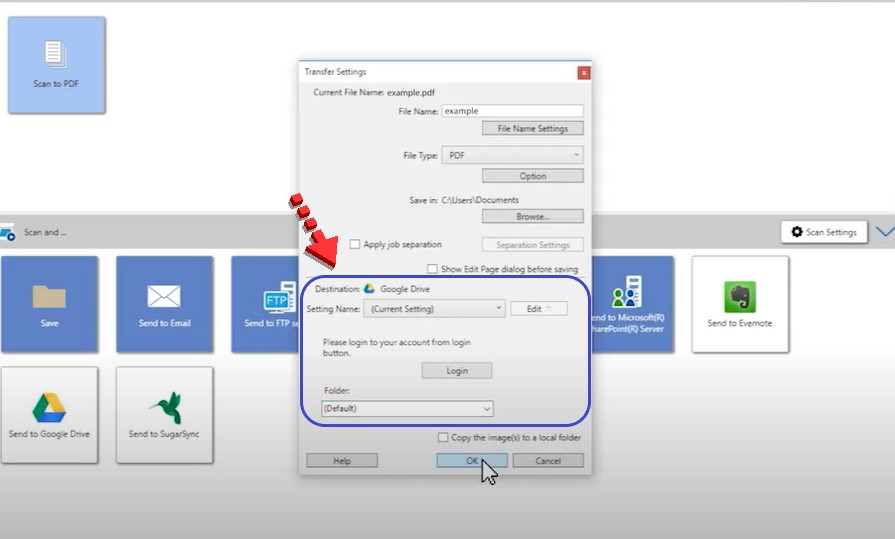The width and height of the screenshot is (895, 539).
Task: Open the Send to Evernote tile
Action: point(740,304)
